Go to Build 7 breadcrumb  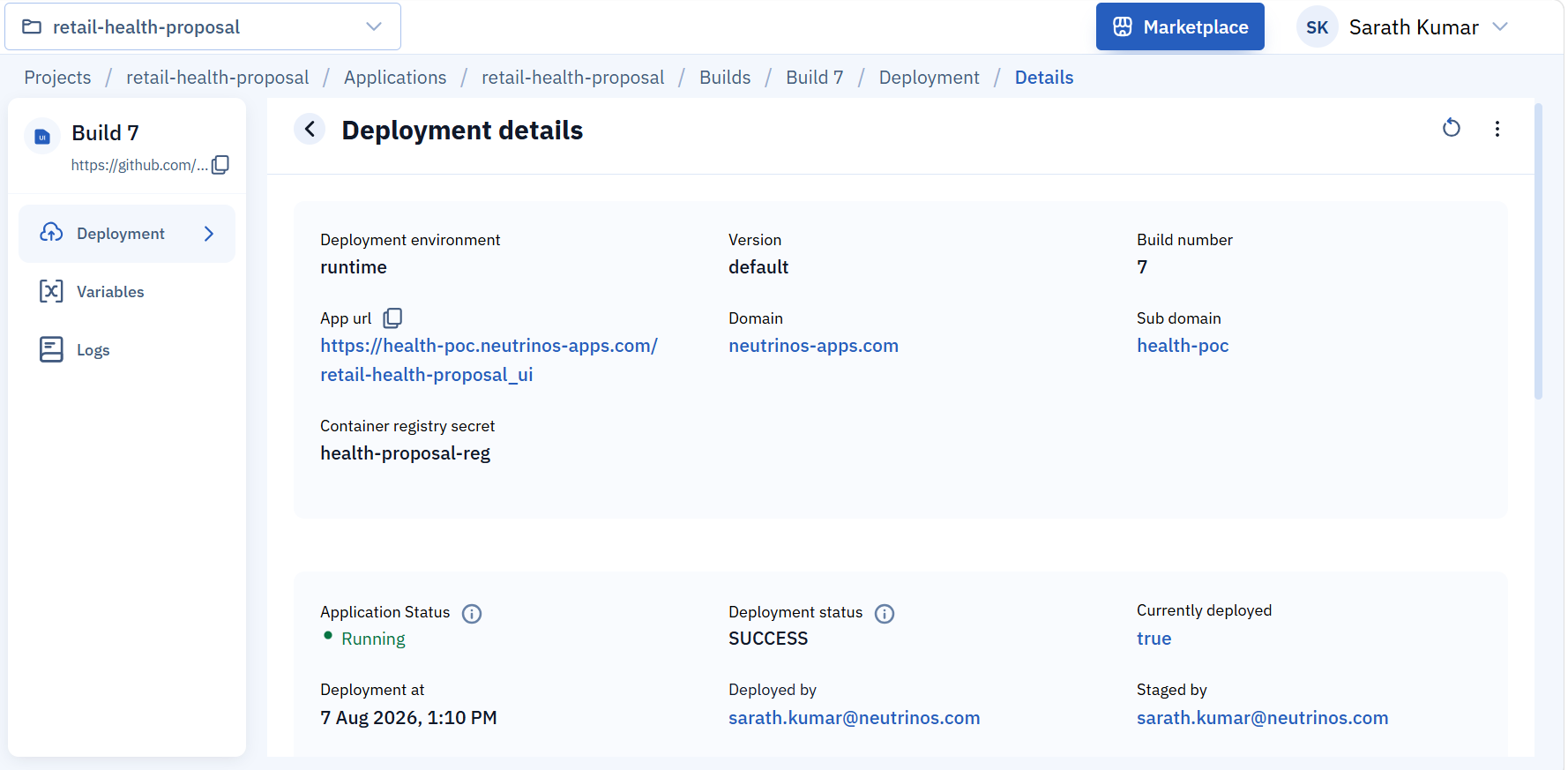815,78
